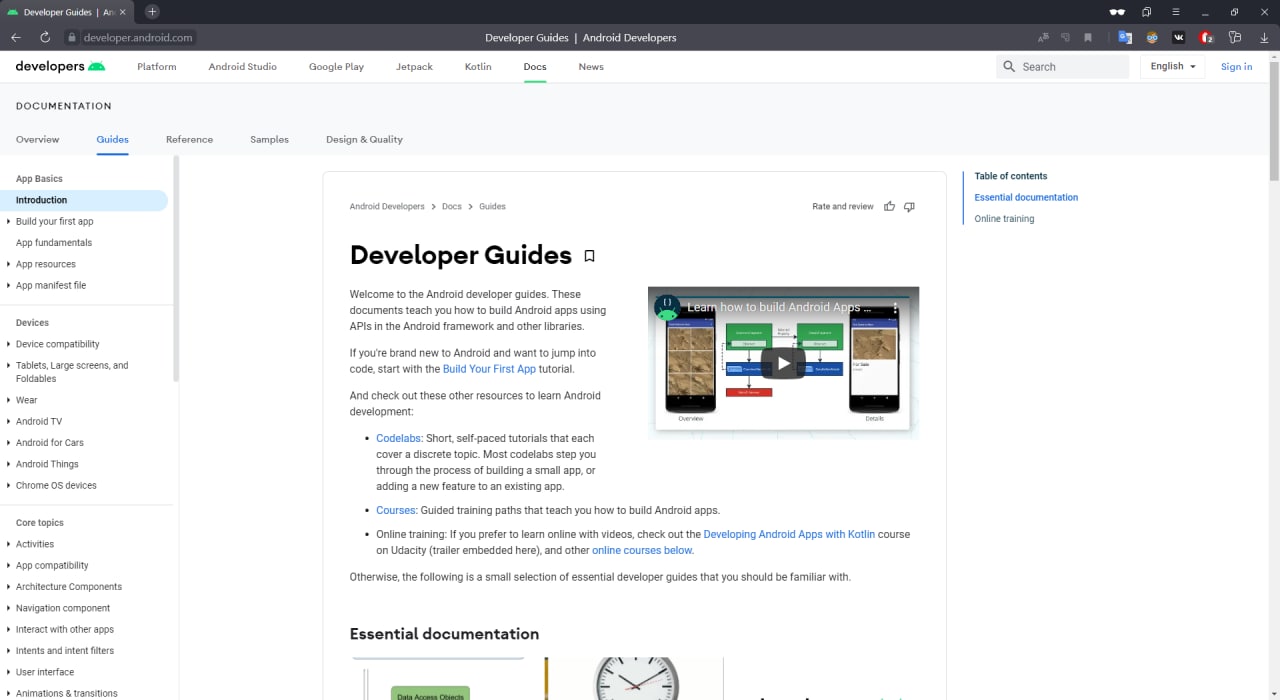
Task: Open the Platform top navigation item
Action: click(x=157, y=67)
